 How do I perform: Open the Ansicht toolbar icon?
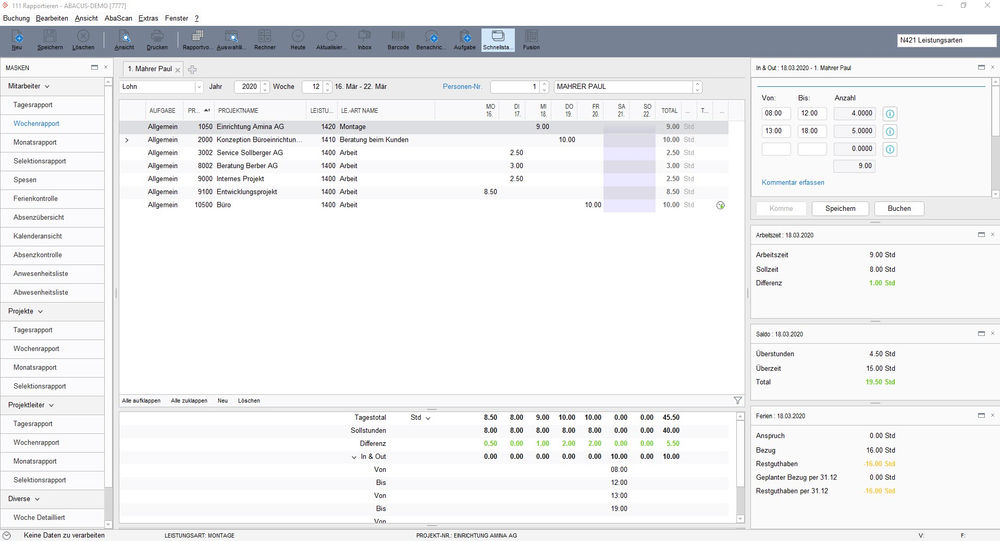pyautogui.click(x=124, y=40)
